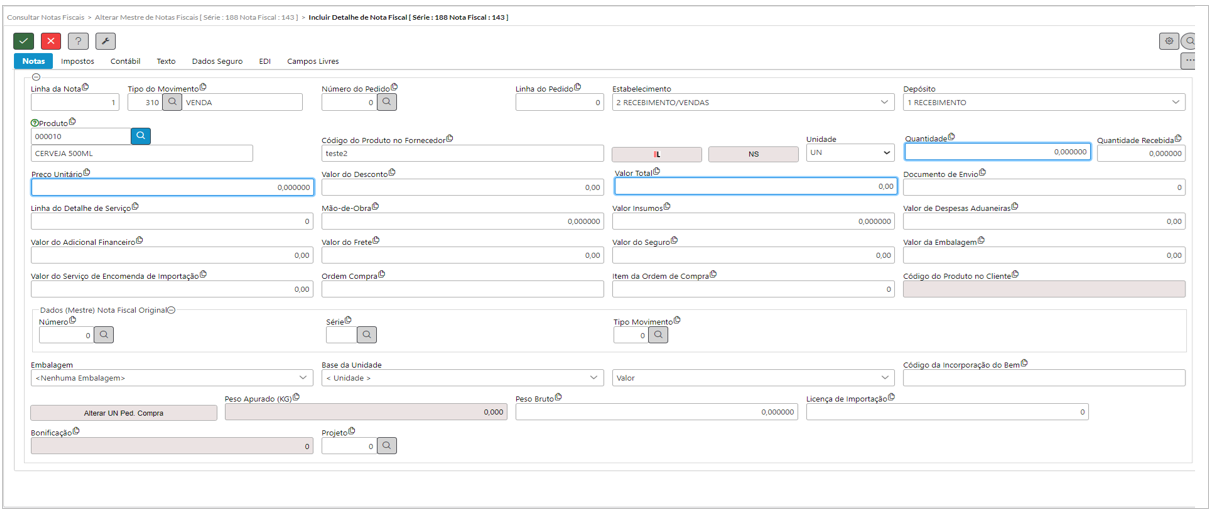Cancel using the red X button
The width and height of the screenshot is (1211, 510).
51,41
